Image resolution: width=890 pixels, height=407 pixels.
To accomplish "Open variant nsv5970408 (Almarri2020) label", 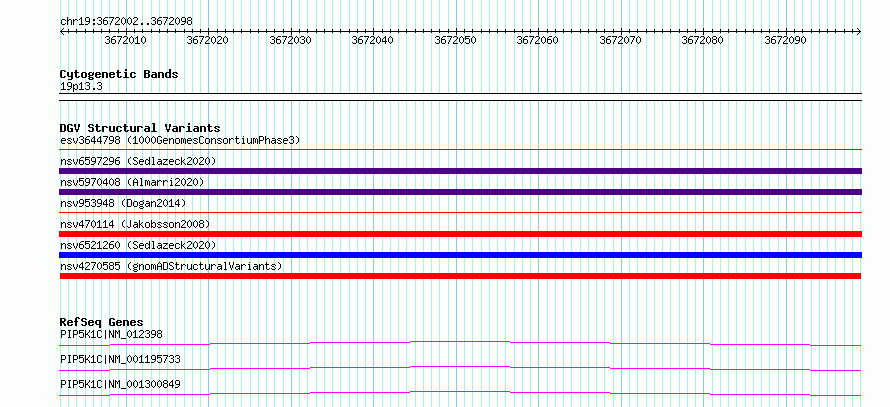I will pyautogui.click(x=132, y=182).
